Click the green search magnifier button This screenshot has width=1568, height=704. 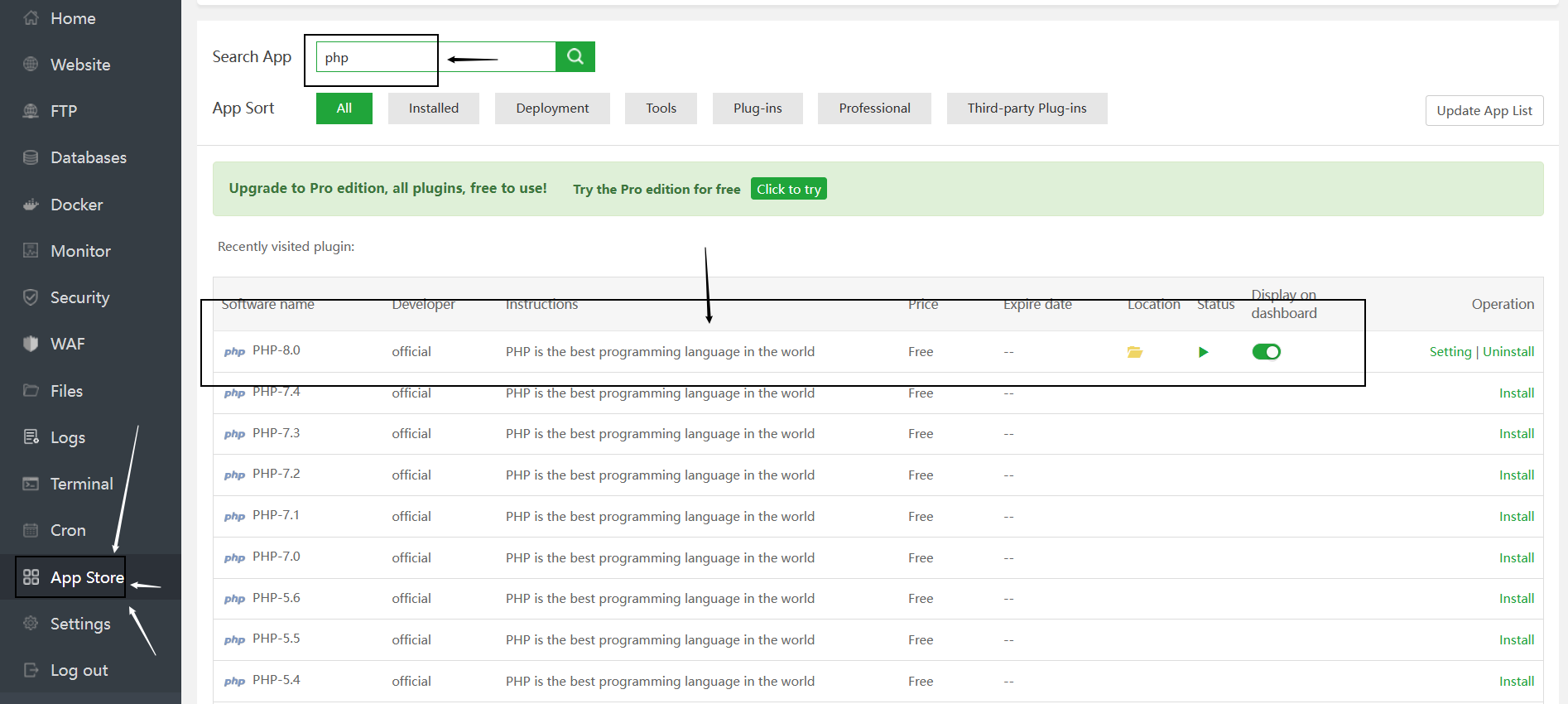click(575, 57)
